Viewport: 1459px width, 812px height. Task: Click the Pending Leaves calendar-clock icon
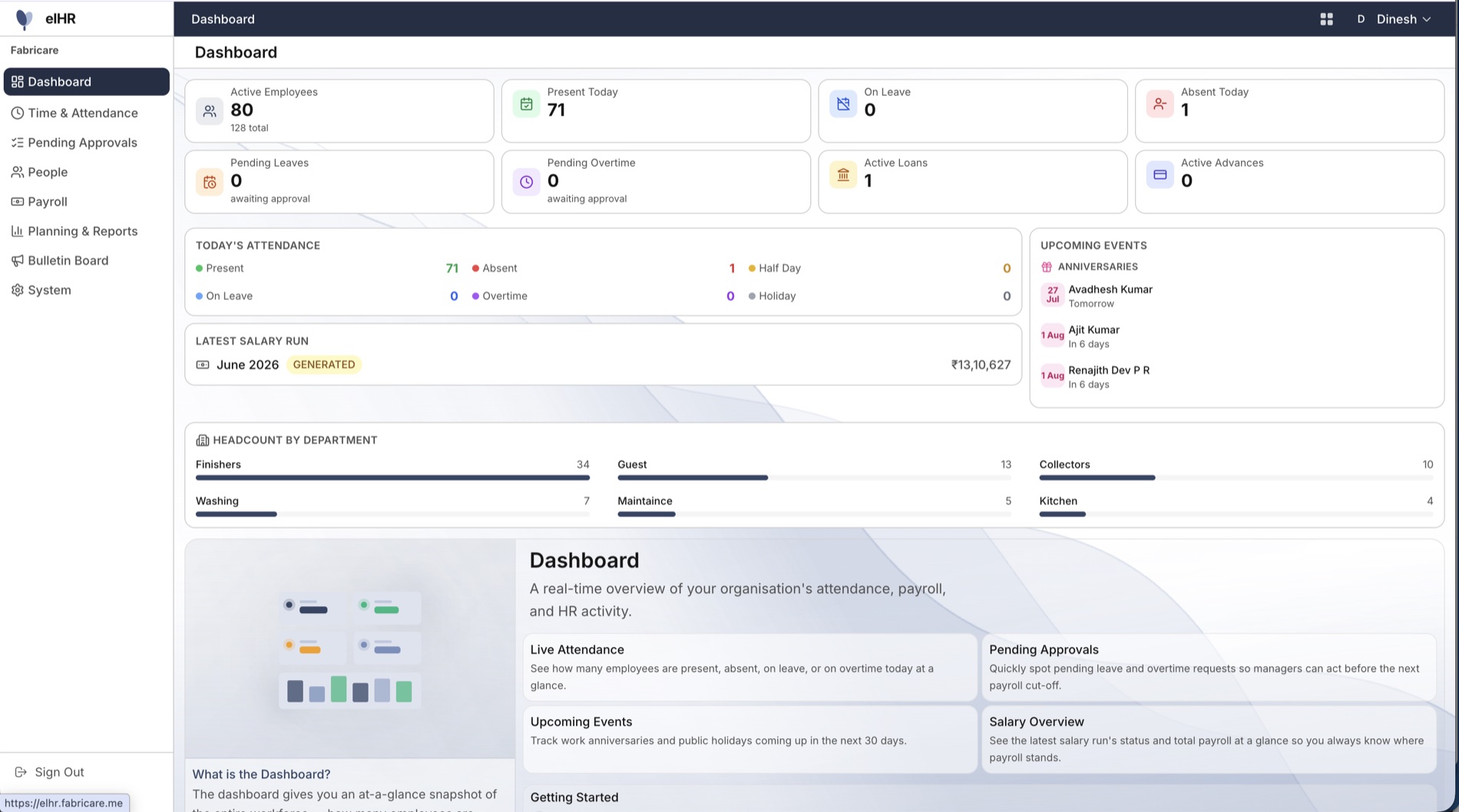[210, 182]
